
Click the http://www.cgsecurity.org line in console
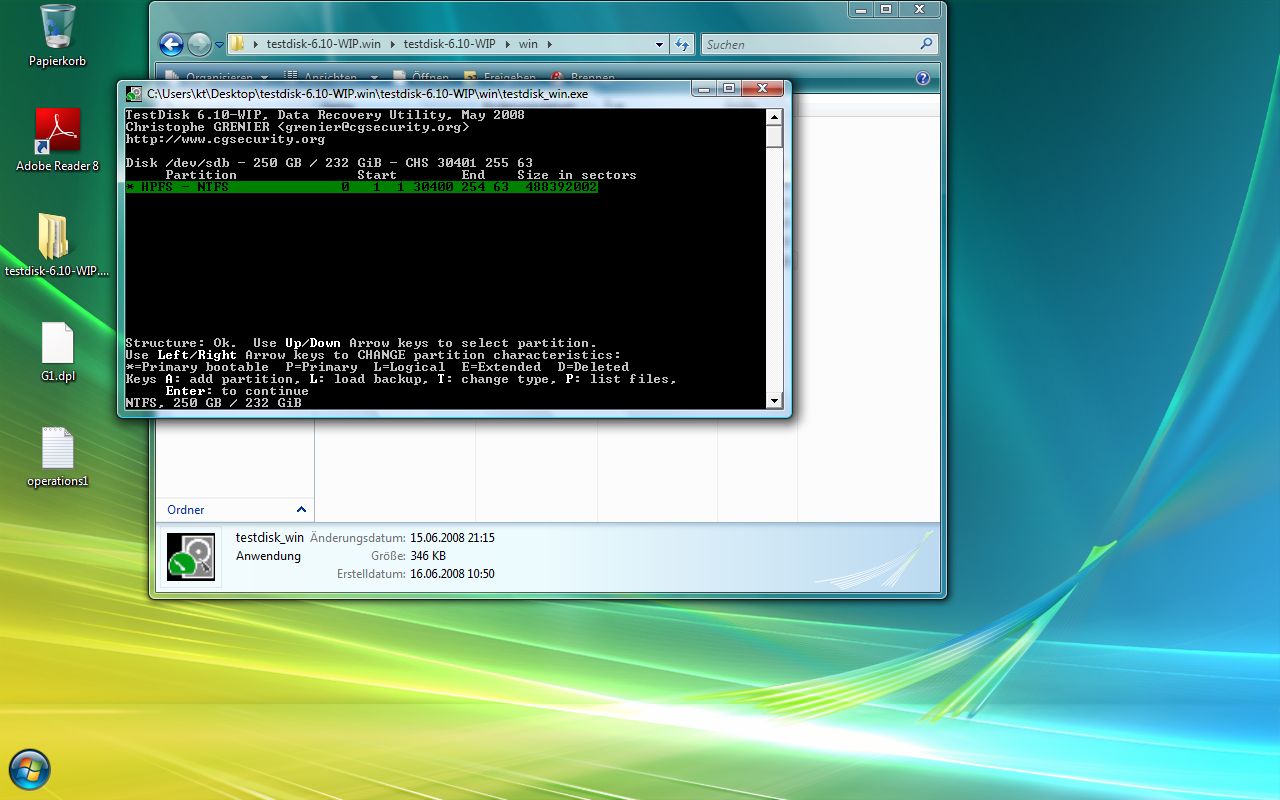(225, 139)
